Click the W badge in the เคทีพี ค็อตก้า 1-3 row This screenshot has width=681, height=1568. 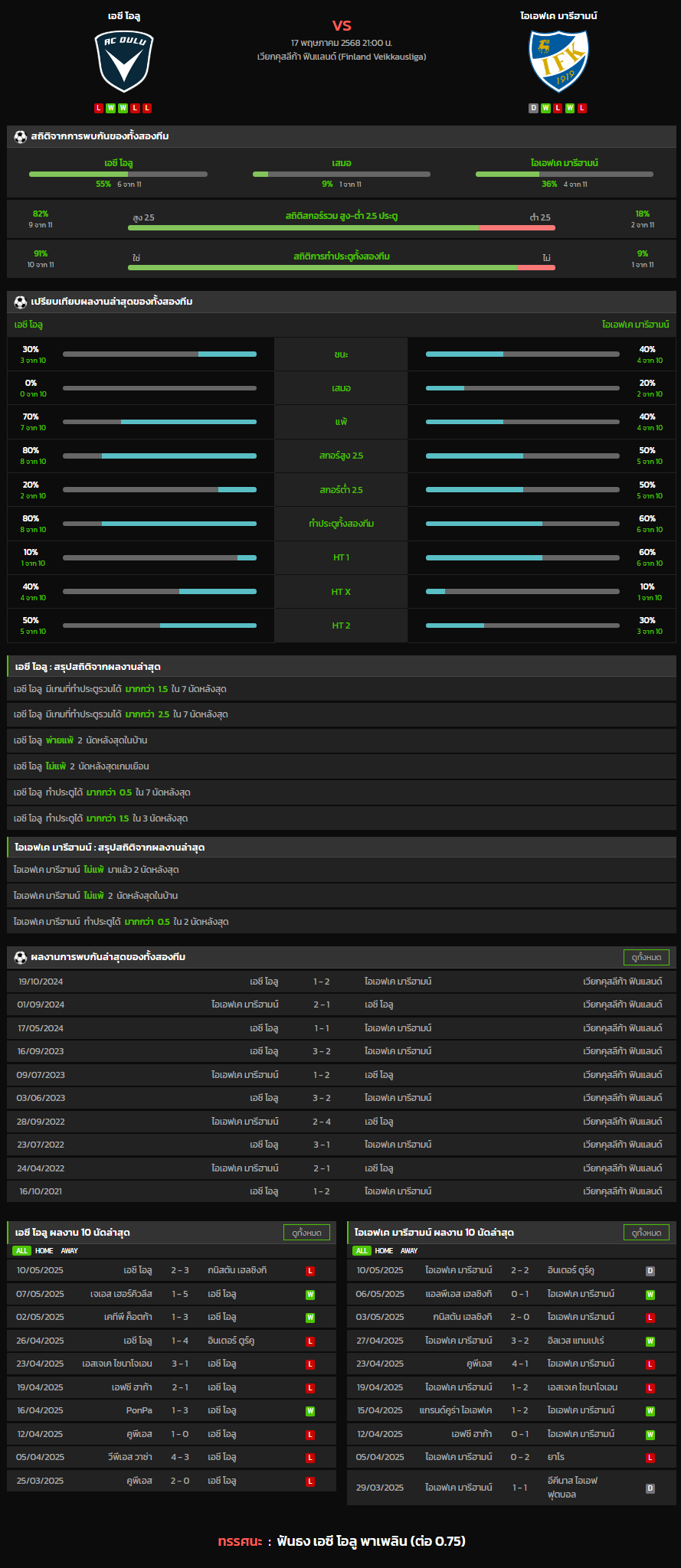click(x=310, y=1318)
